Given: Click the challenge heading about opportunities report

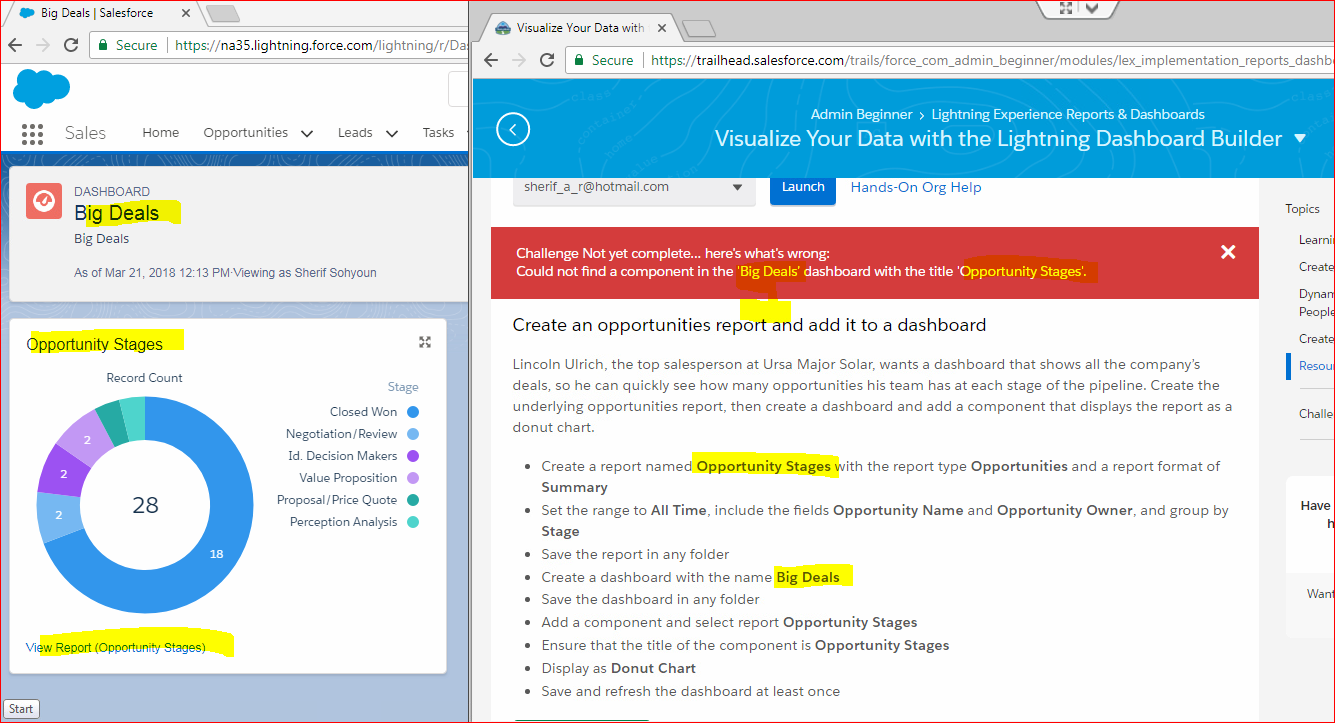Looking at the screenshot, I should (x=749, y=325).
